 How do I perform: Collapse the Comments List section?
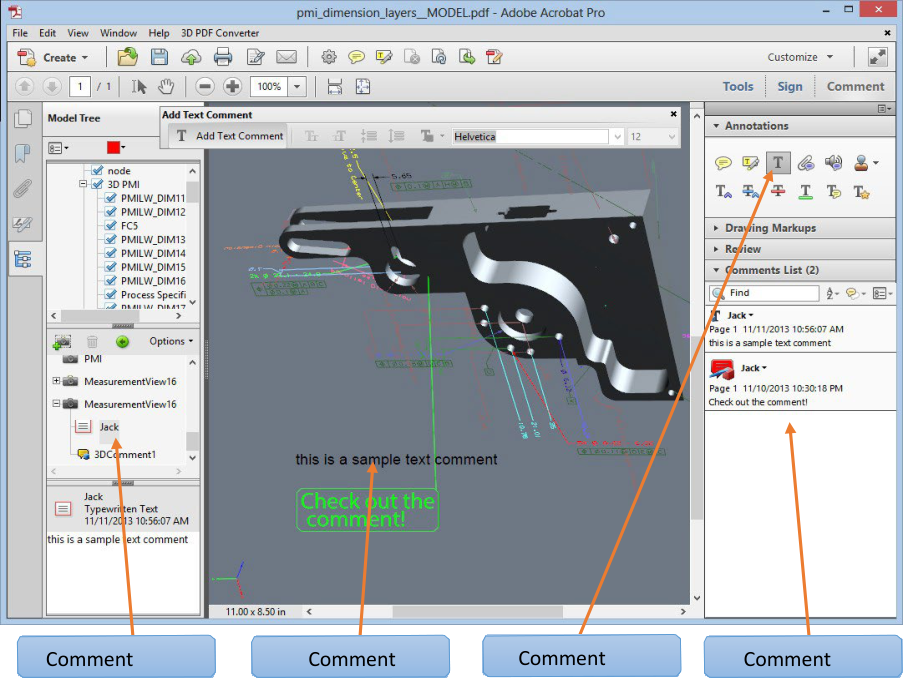(x=716, y=270)
